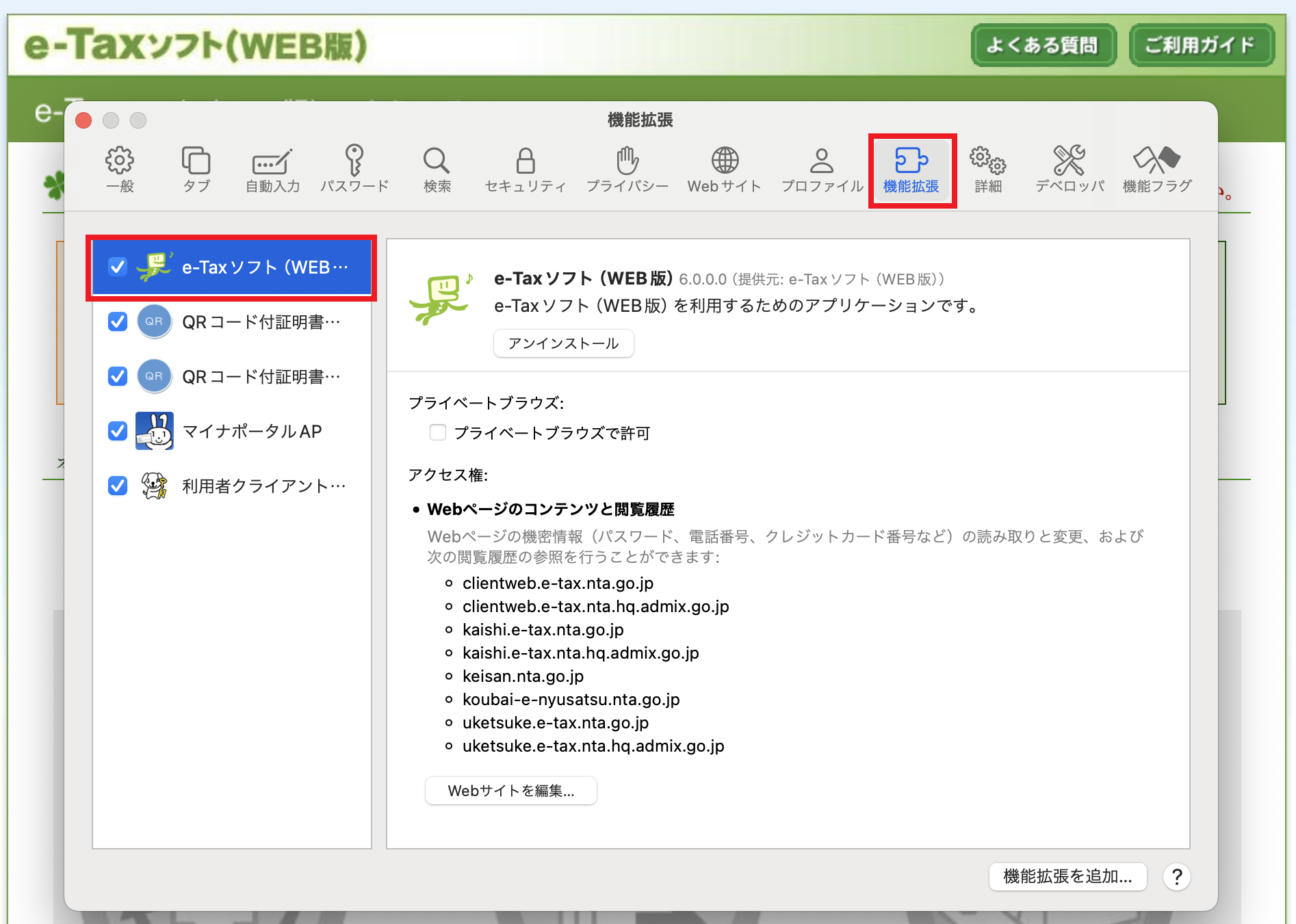Image resolution: width=1296 pixels, height=924 pixels.
Task: Click the e-Tax mascot icon in detail pane
Action: tap(441, 298)
